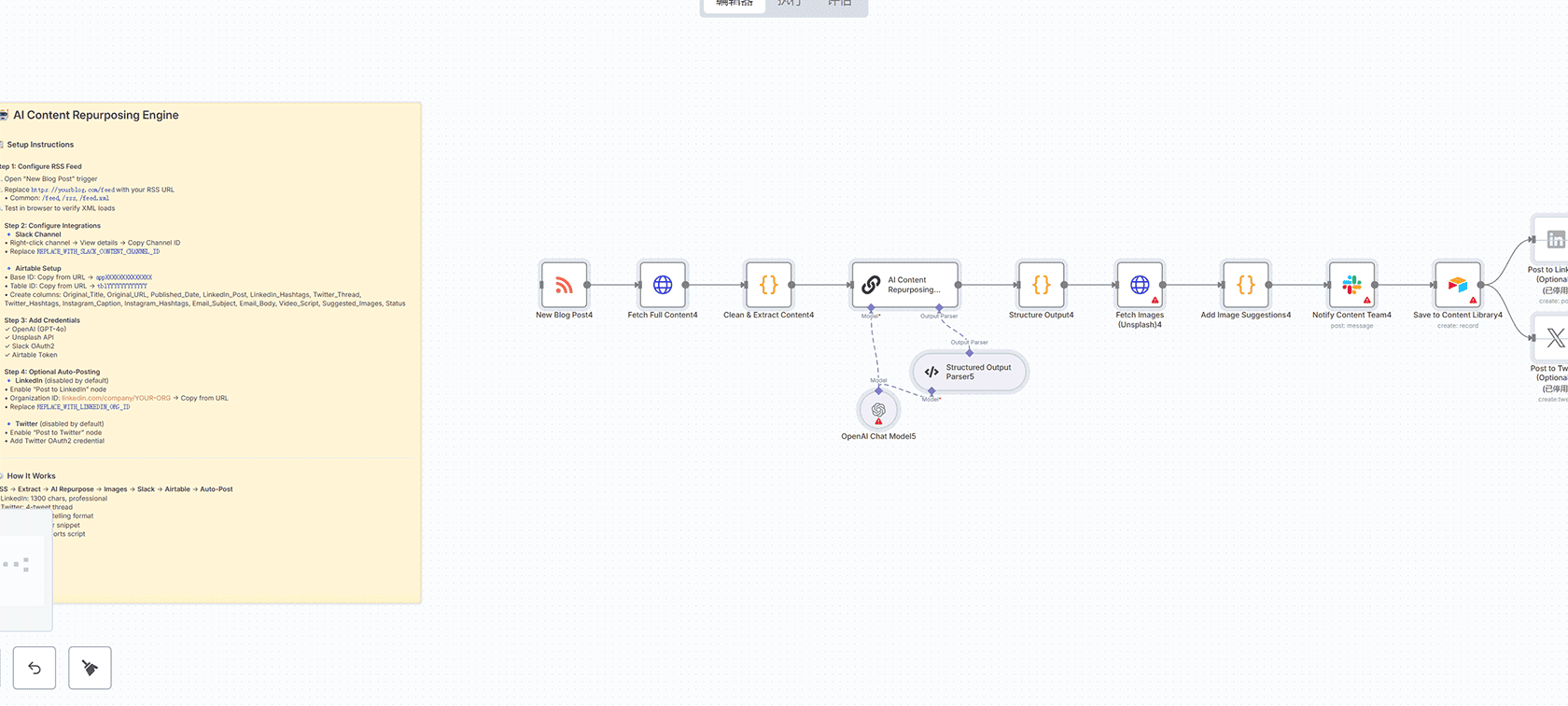Click the Structure Output4 code node

(x=1041, y=285)
